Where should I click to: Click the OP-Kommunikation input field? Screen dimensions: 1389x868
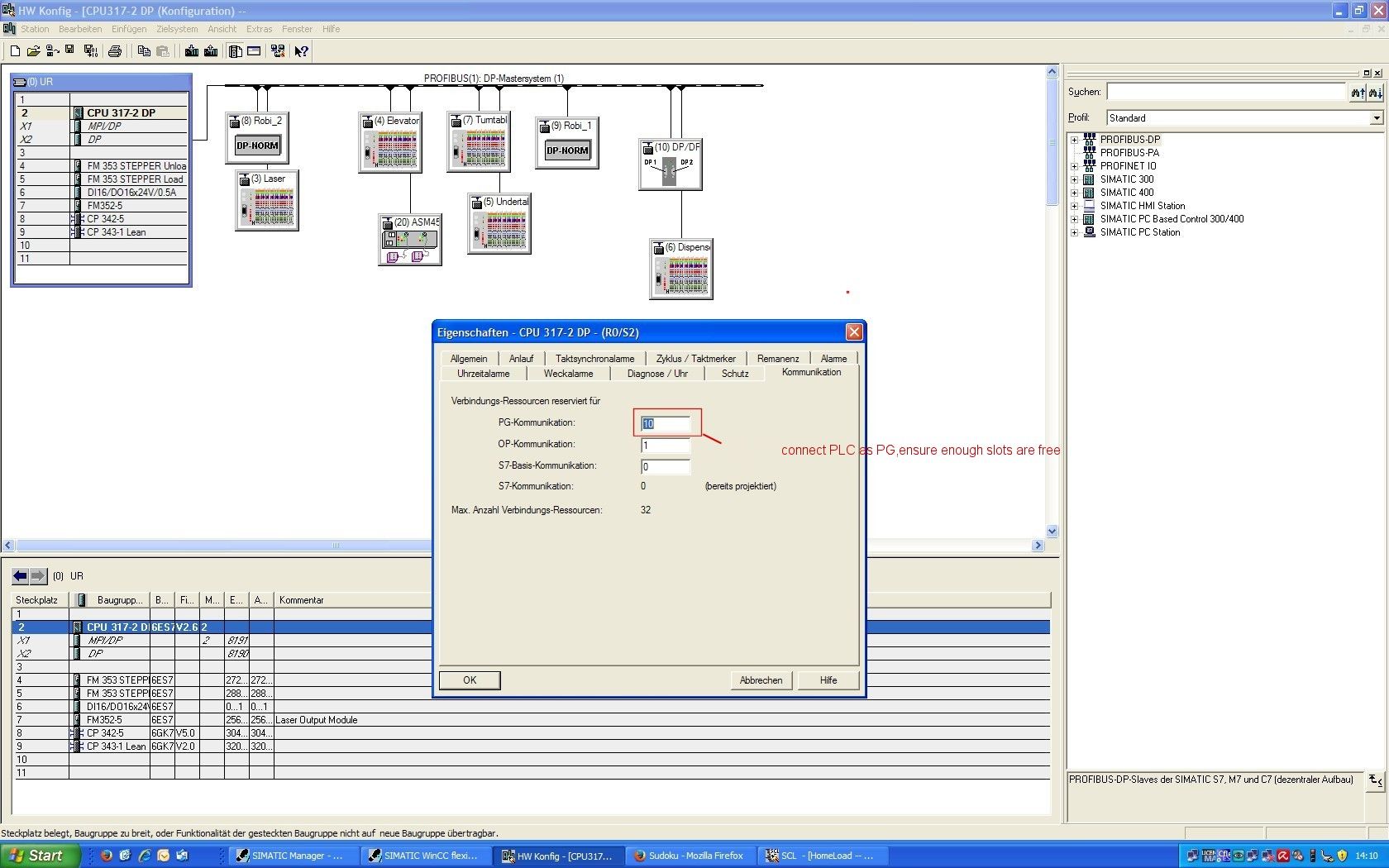coord(666,446)
